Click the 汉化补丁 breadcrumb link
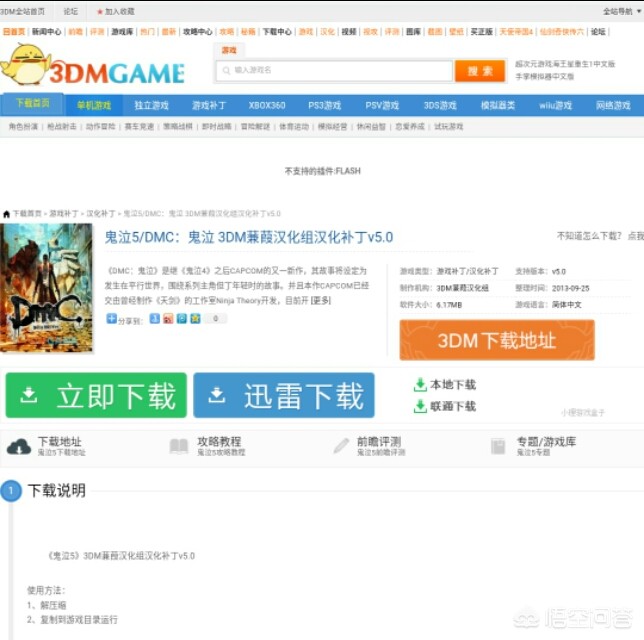Screen dimensions: 644x640 [x=101, y=214]
